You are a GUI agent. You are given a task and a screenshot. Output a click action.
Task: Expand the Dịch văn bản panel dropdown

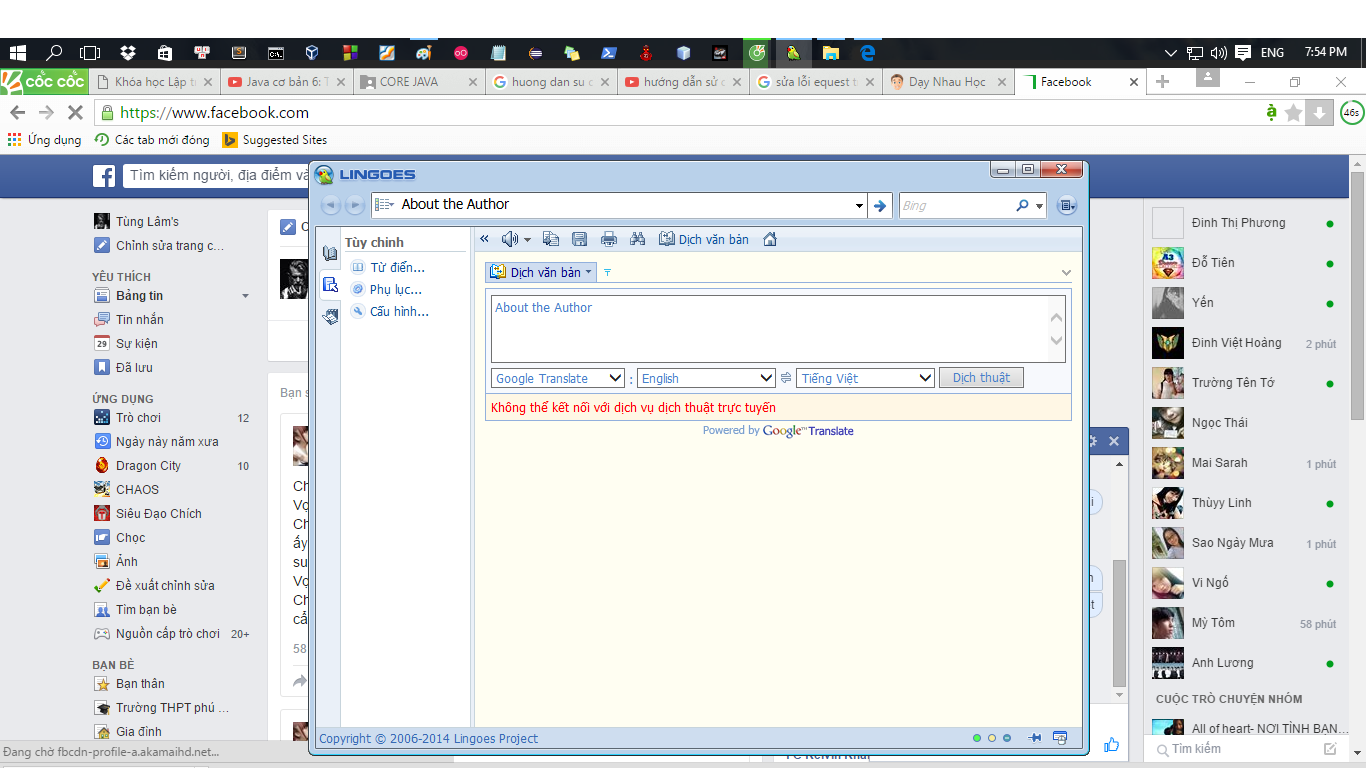pyautogui.click(x=589, y=272)
